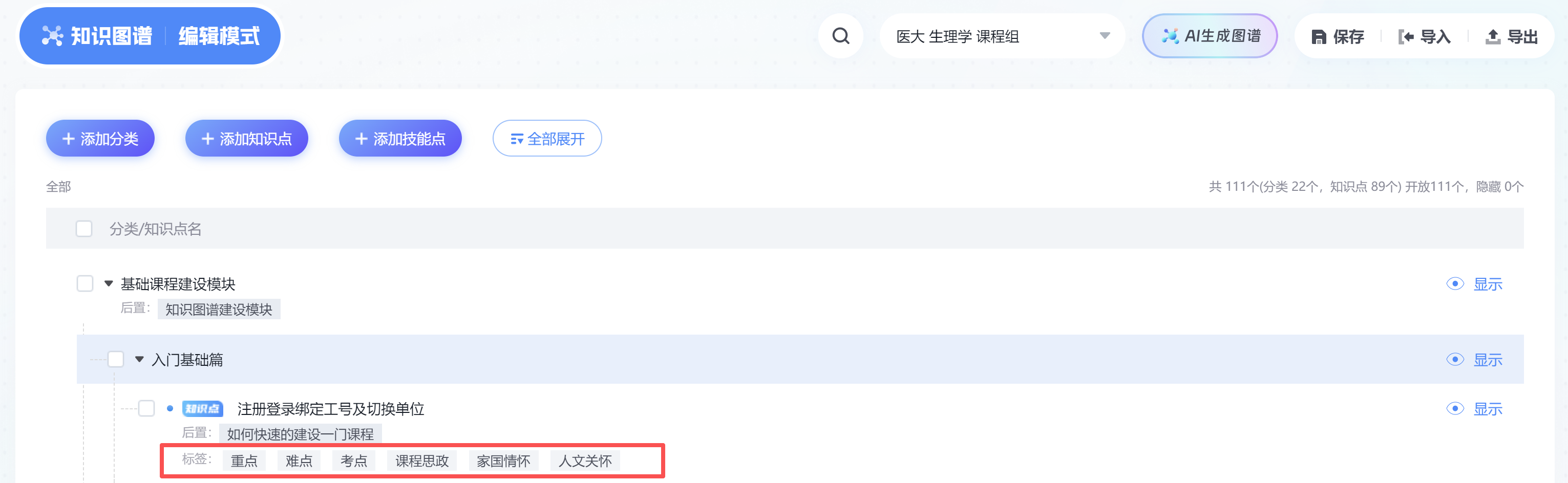Click the 添加分类 button

point(100,138)
